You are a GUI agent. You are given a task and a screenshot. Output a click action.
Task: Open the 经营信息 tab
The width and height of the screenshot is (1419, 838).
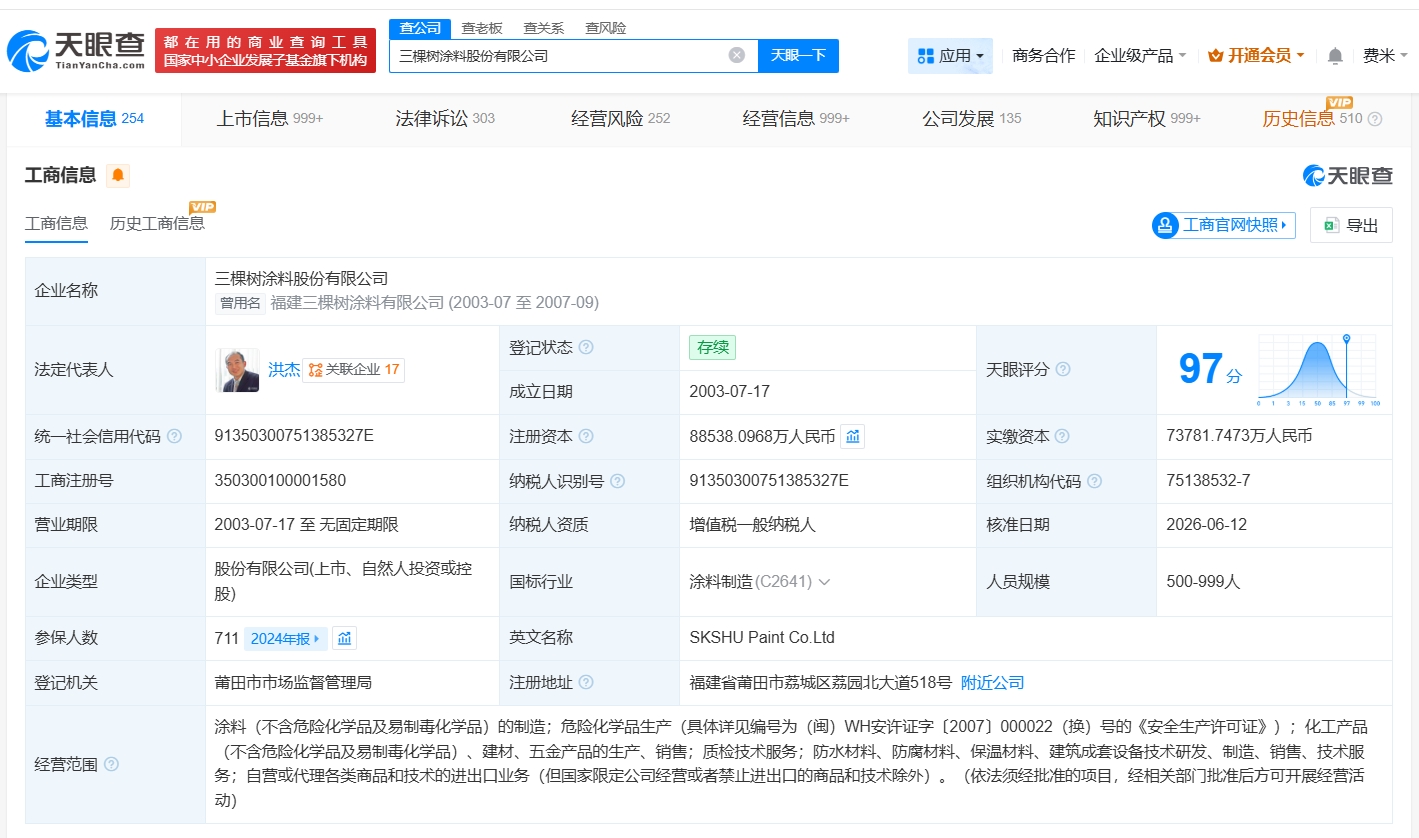tap(796, 119)
